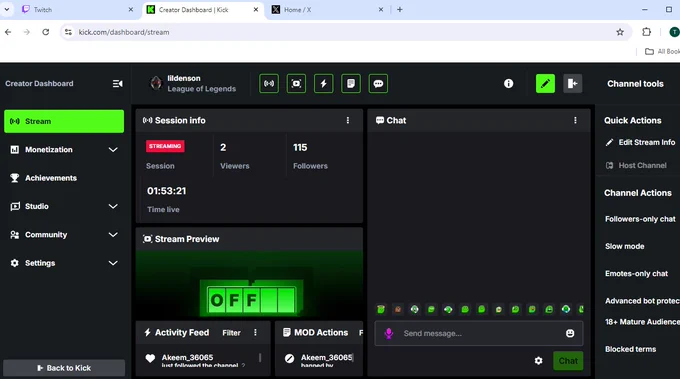
Task: View site information icon in address bar
Action: tap(68, 32)
